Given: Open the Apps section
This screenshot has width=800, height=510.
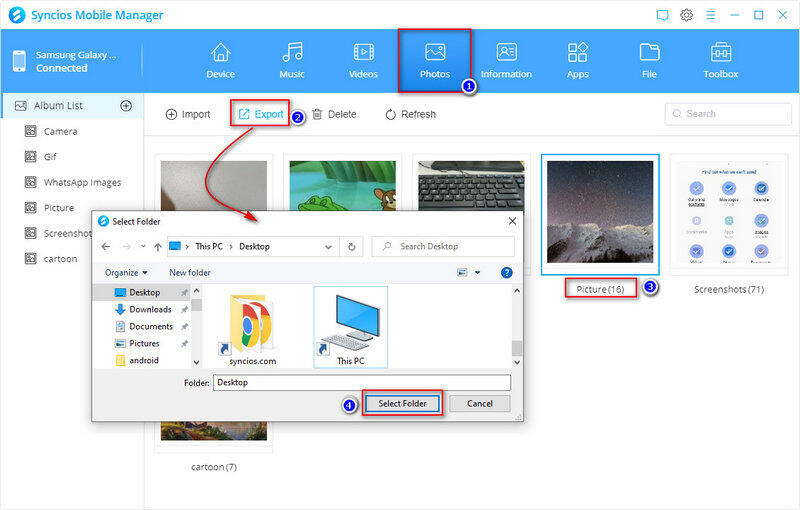Looking at the screenshot, I should pyautogui.click(x=577, y=60).
